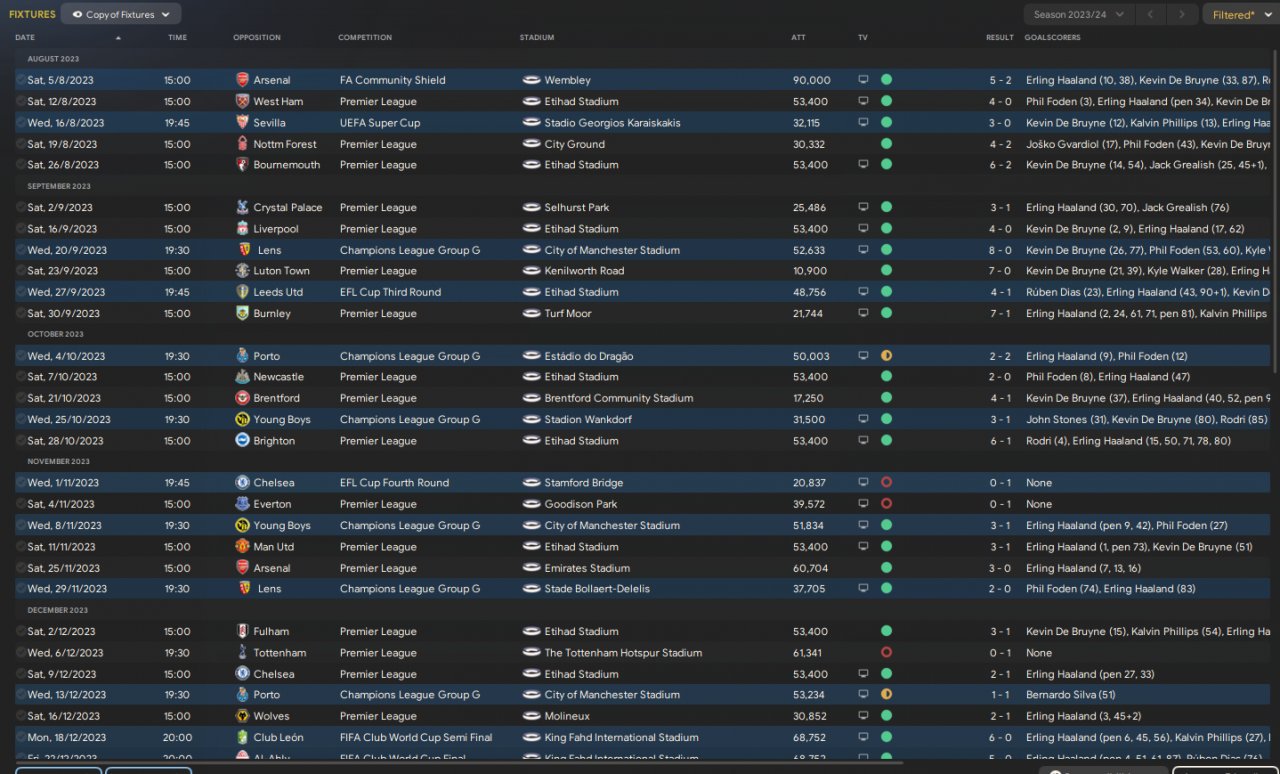Open the UEFA Super Cup competition link
The height and width of the screenshot is (774, 1280).
[380, 123]
